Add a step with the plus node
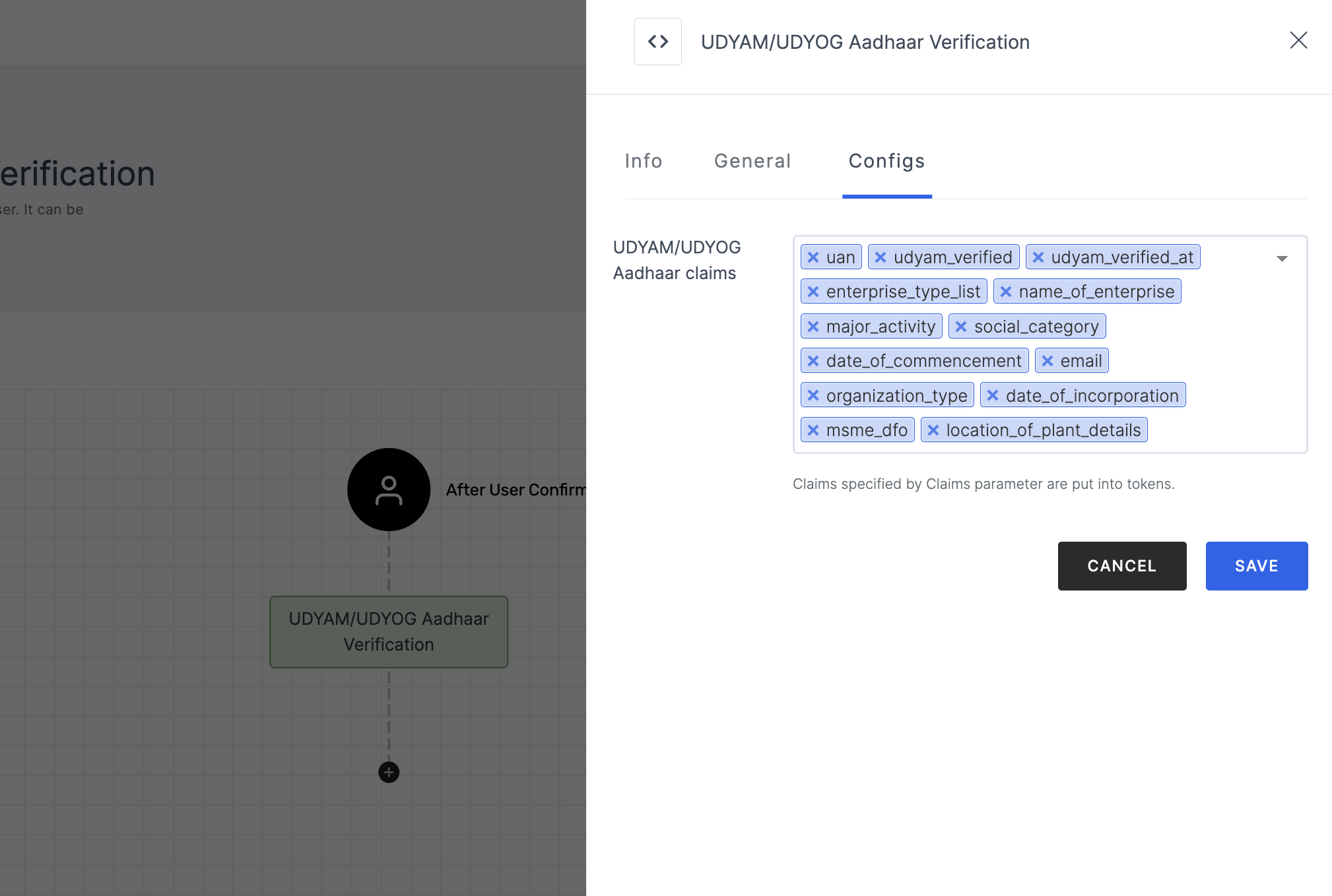 pyautogui.click(x=389, y=772)
